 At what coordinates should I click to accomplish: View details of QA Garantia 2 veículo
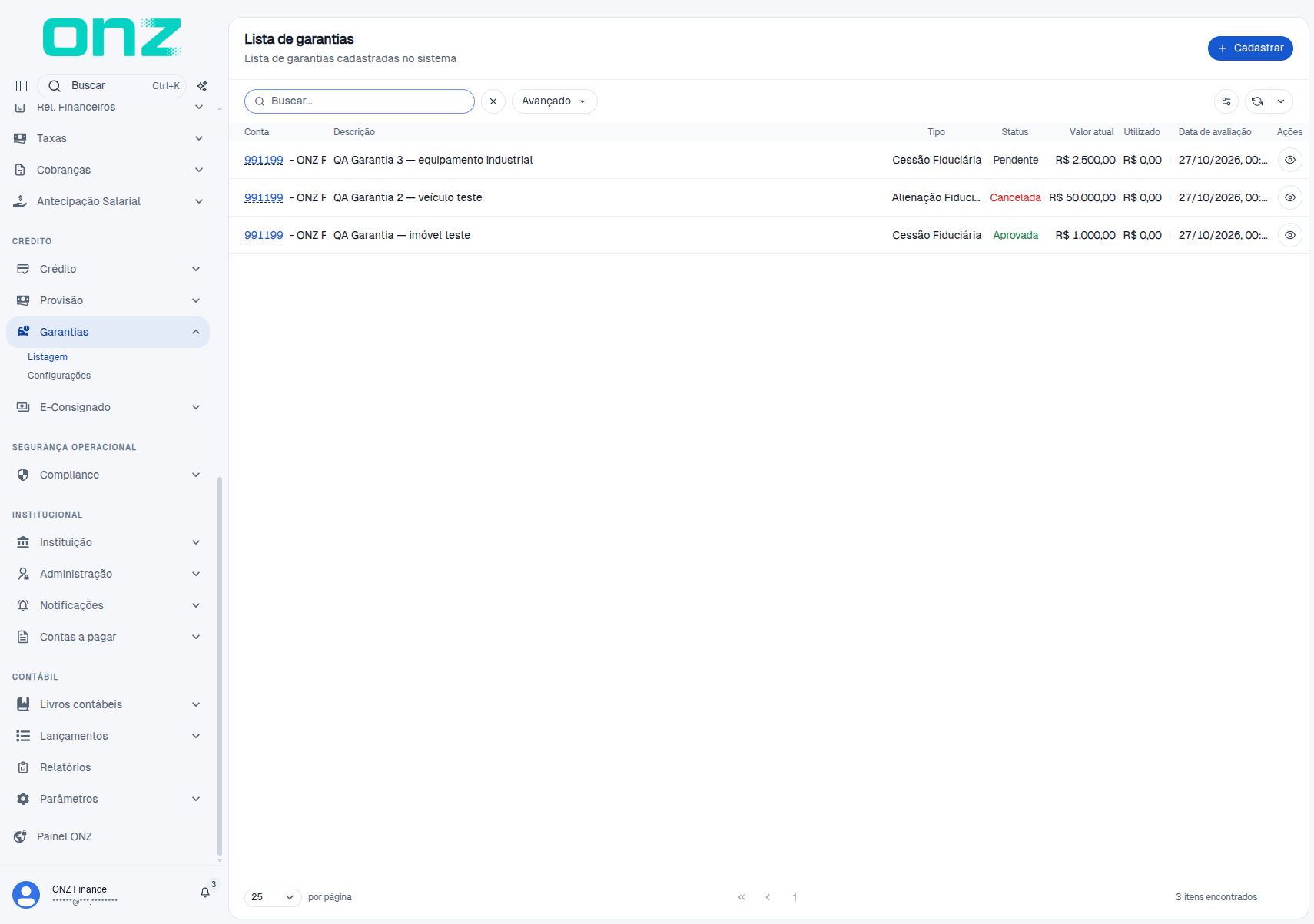[1290, 197]
